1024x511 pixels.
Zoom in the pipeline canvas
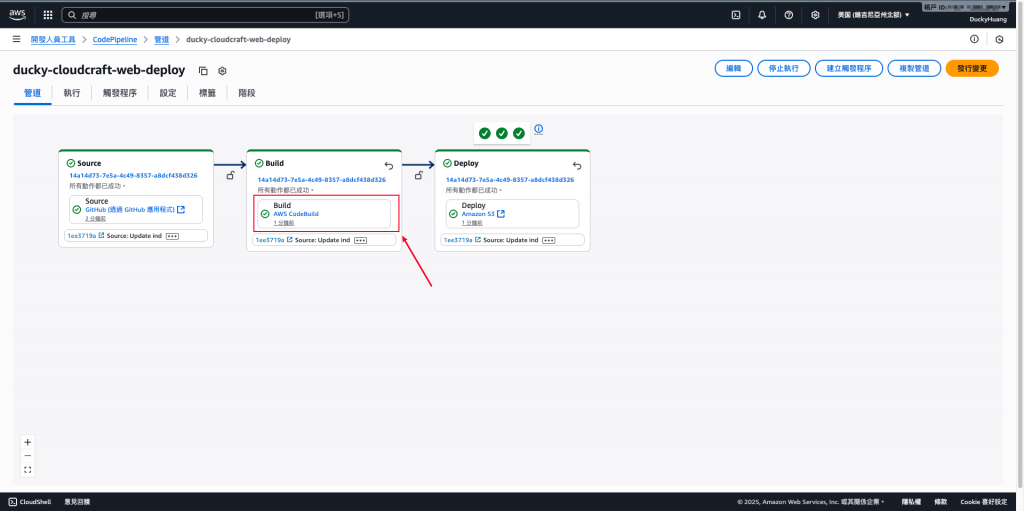(27, 442)
